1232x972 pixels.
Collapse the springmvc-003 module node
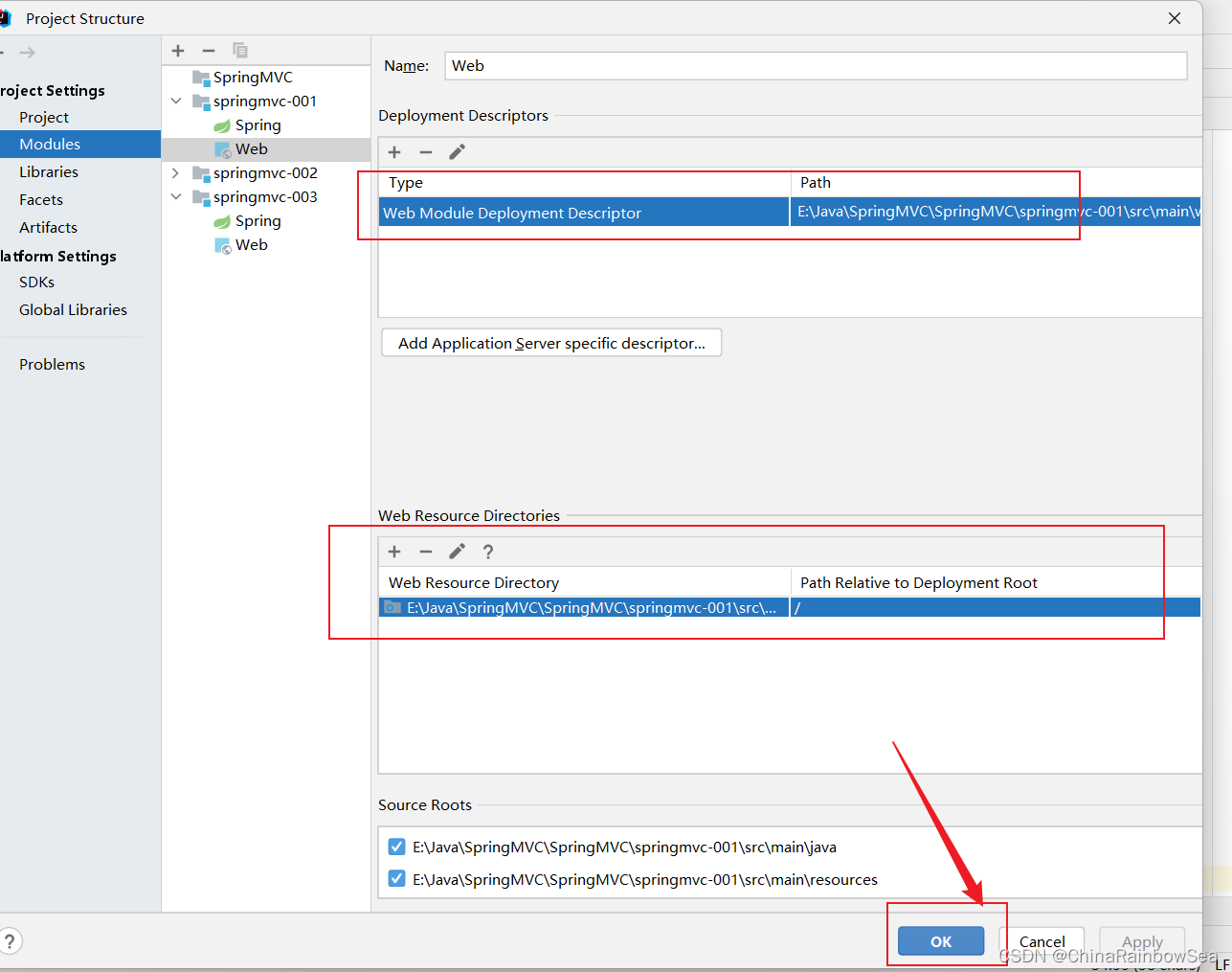tap(176, 197)
